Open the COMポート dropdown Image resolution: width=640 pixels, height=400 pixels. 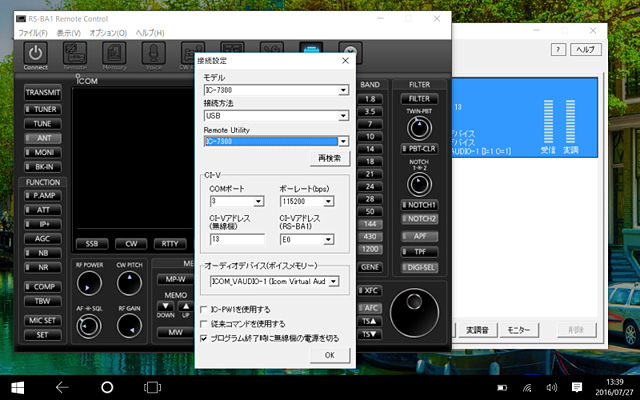(258, 201)
